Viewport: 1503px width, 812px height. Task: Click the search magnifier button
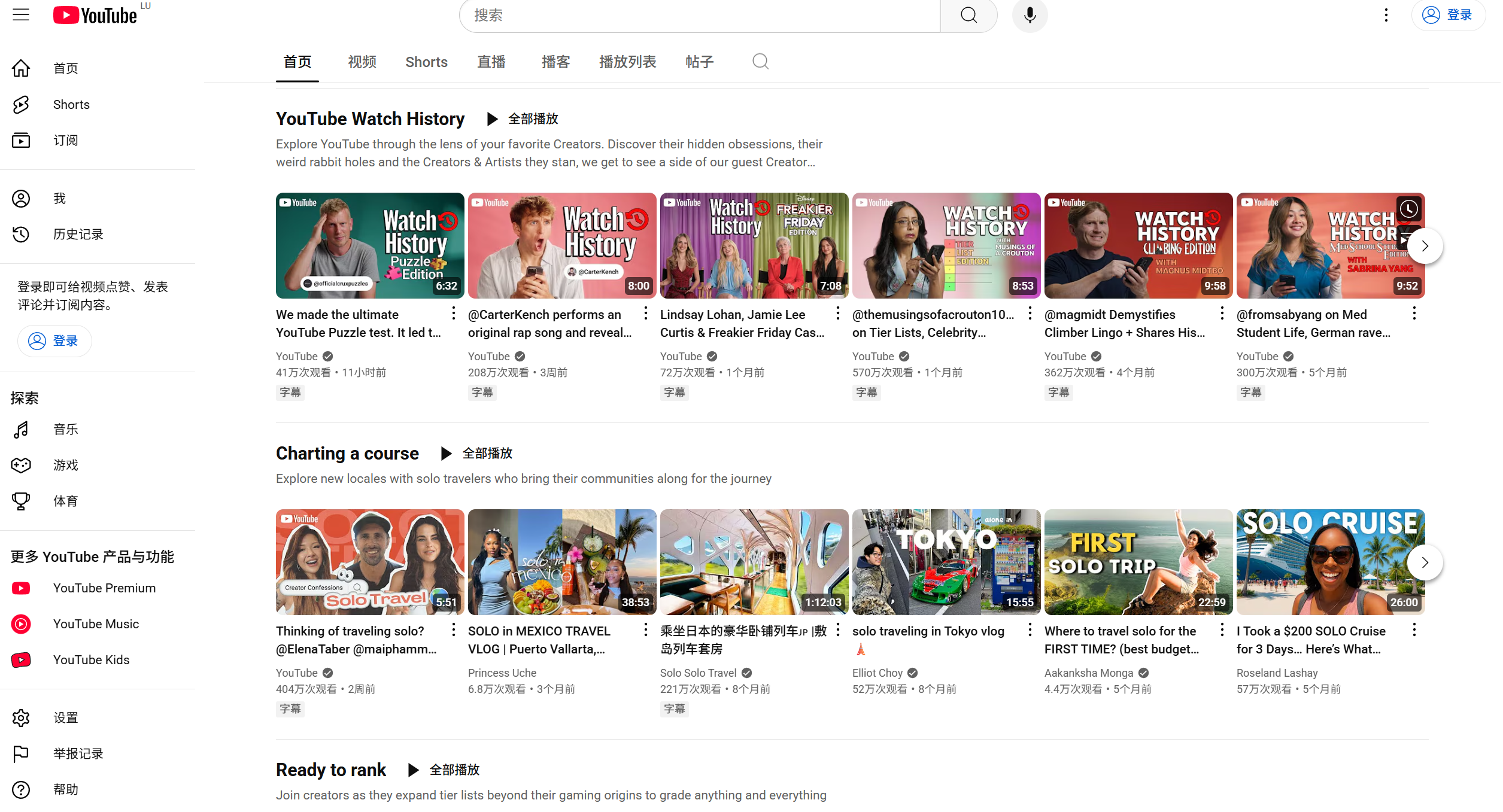click(968, 15)
